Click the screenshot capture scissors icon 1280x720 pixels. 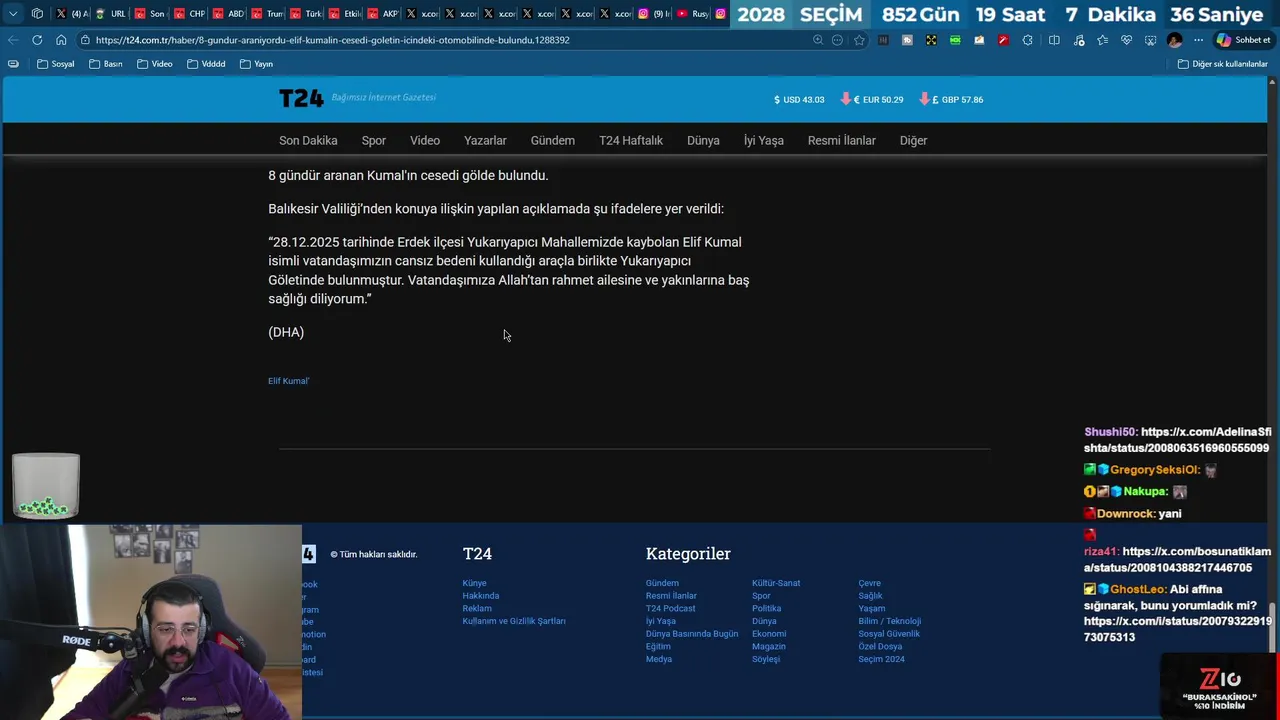(x=1150, y=40)
